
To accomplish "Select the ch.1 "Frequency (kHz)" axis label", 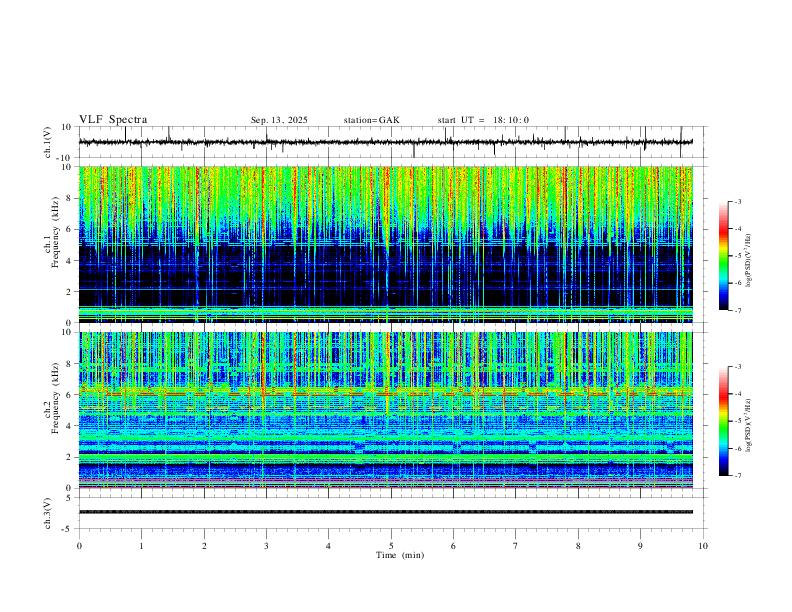I will 55,231.
